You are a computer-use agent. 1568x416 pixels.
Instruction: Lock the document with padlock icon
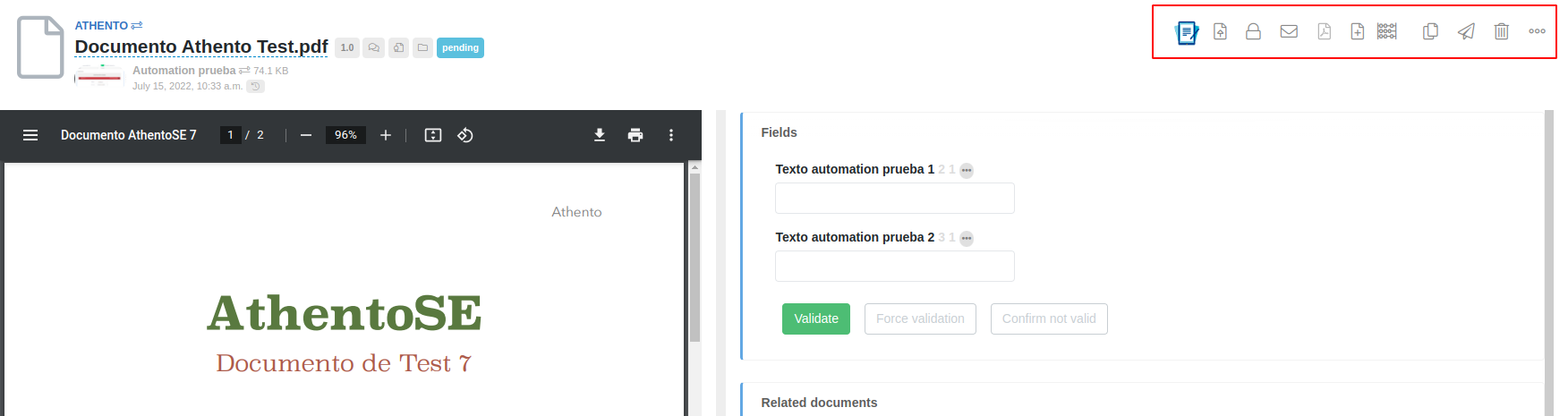(x=1253, y=32)
